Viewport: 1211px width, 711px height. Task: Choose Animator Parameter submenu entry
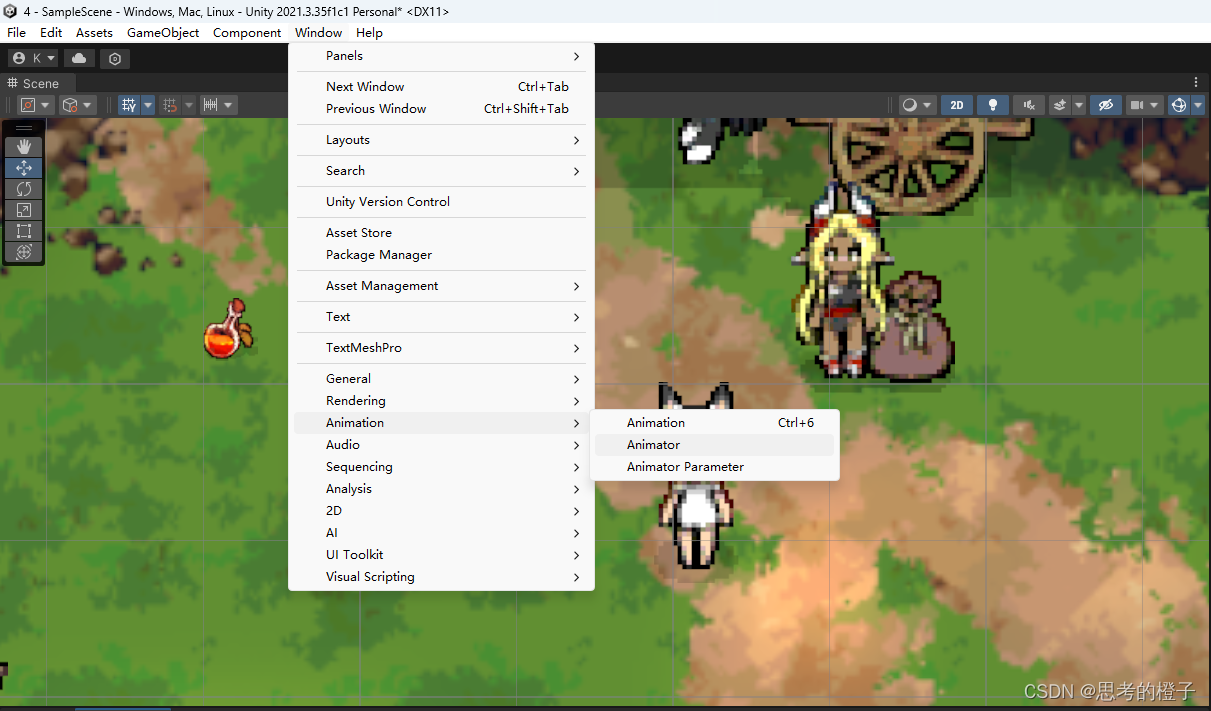coord(714,467)
